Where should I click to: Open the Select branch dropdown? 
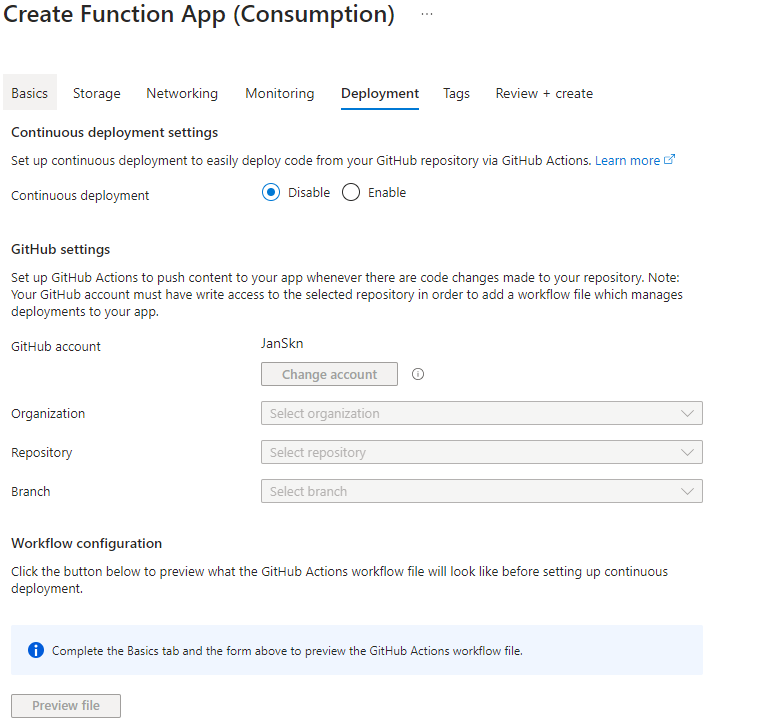481,491
